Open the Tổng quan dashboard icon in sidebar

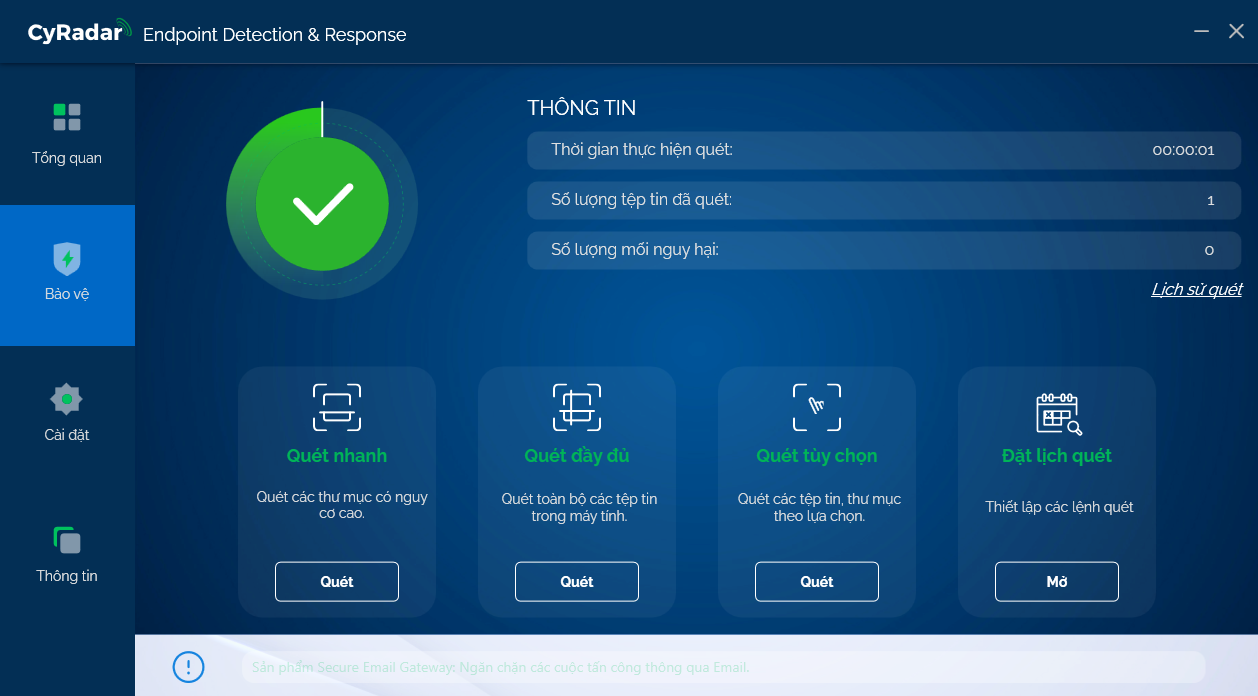click(x=67, y=116)
